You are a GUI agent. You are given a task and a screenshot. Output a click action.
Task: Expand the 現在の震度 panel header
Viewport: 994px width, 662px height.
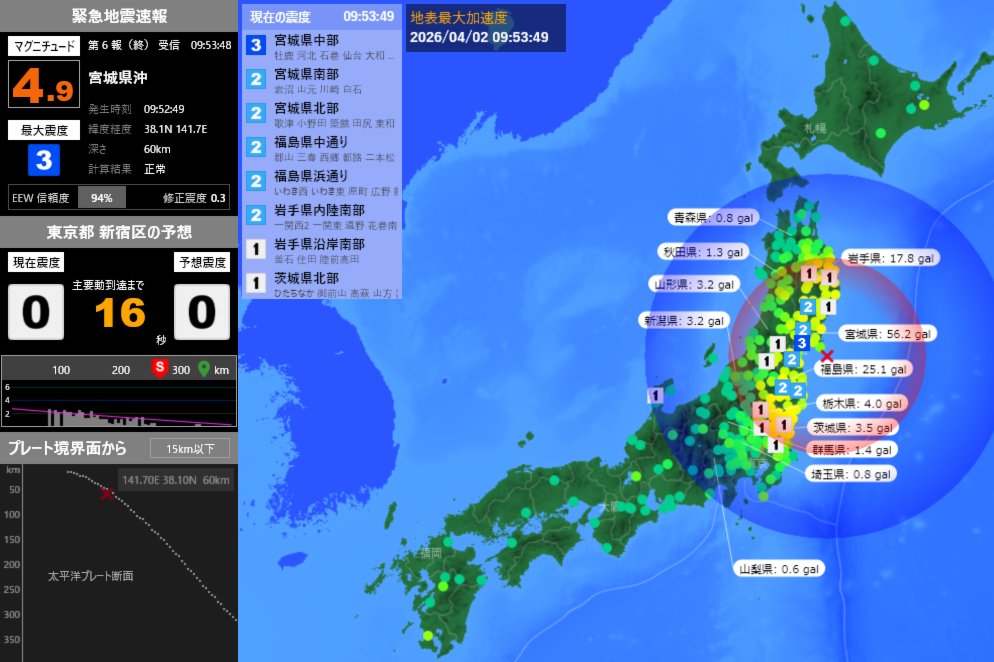point(281,16)
